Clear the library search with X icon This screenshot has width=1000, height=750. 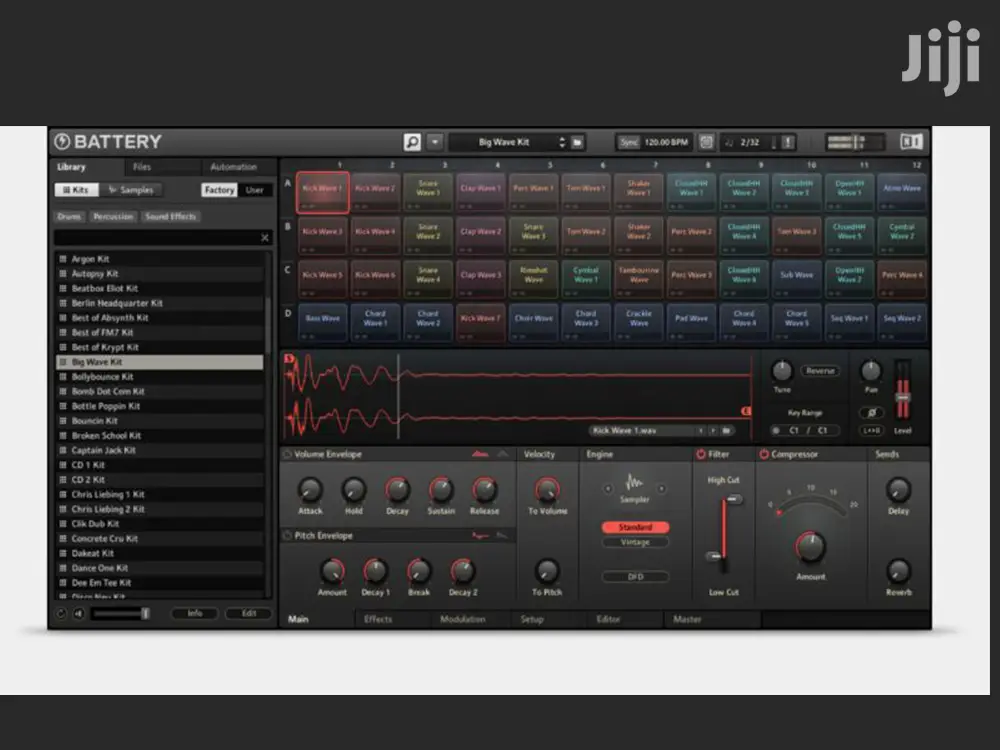[x=265, y=238]
